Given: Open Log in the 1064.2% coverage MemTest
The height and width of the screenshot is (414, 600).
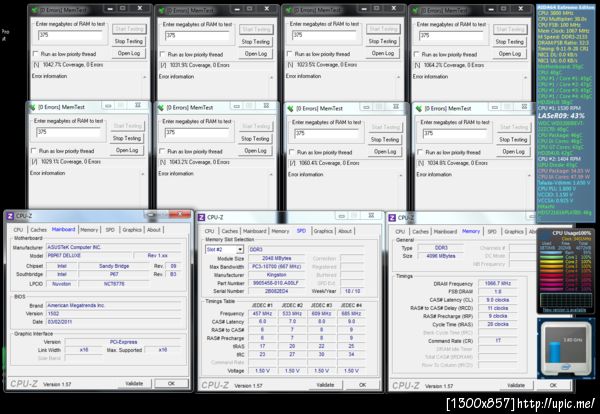Looking at the screenshot, I should (510, 54).
